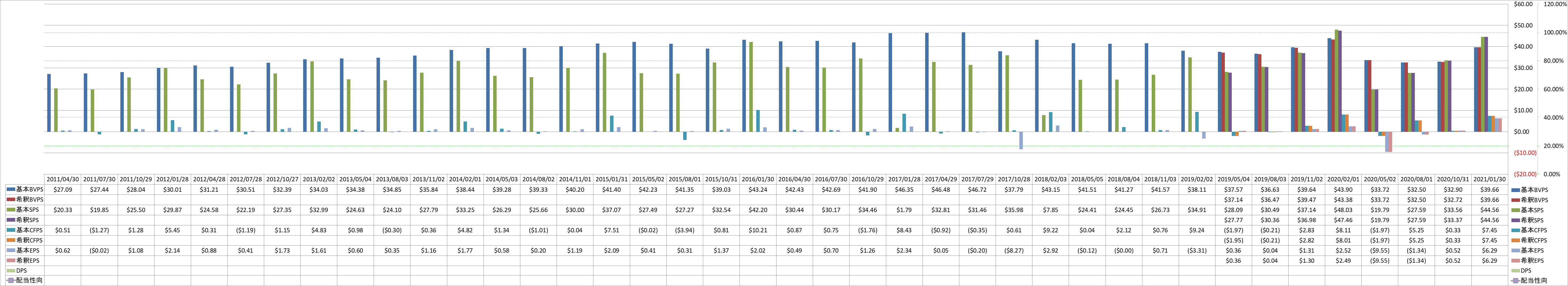This screenshot has width=1568, height=286.
Task: Click the 2016/01/30 date column header
Action: (758, 179)
